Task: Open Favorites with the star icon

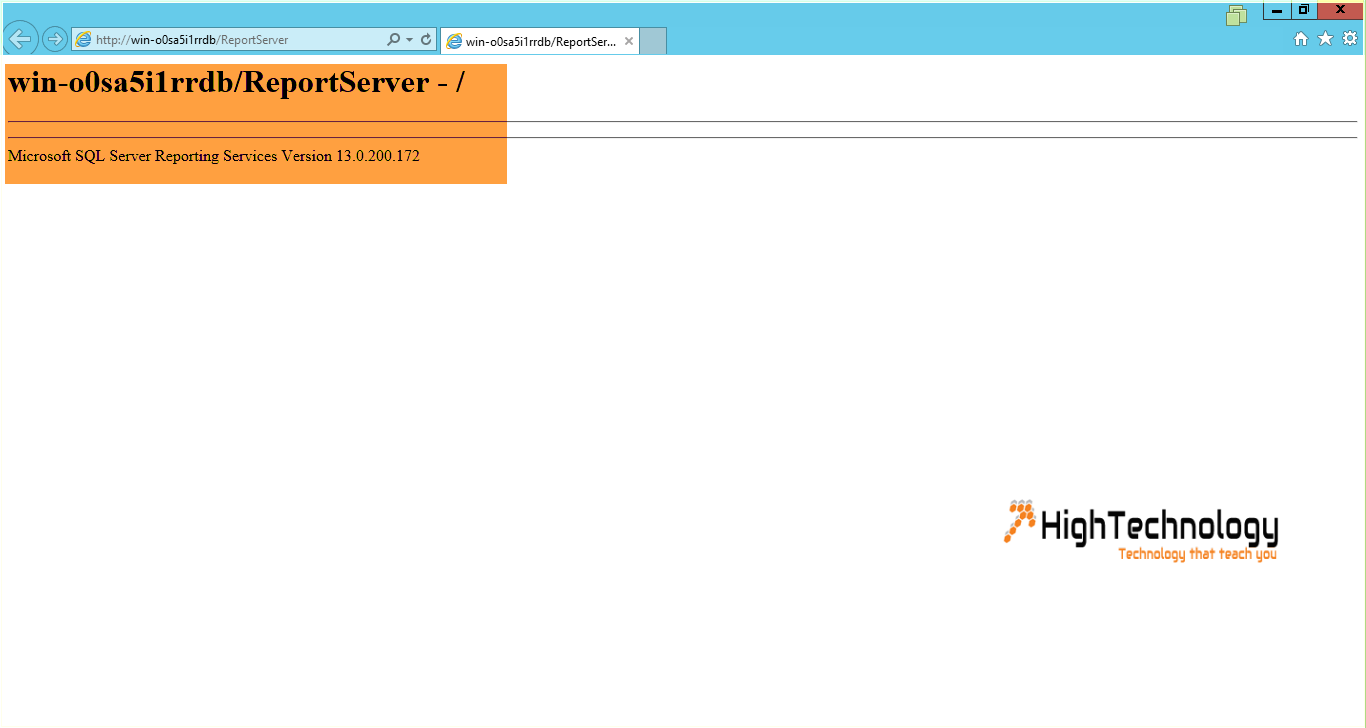Action: pyautogui.click(x=1325, y=39)
